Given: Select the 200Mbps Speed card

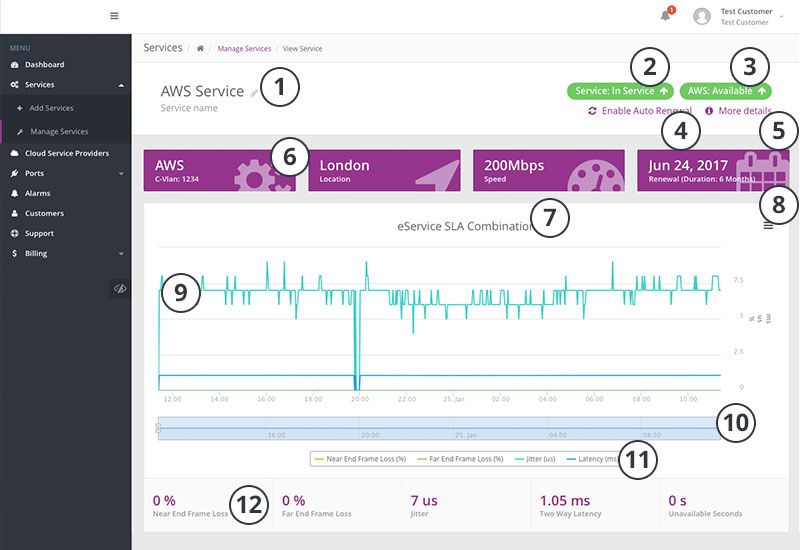Looking at the screenshot, I should [x=549, y=170].
